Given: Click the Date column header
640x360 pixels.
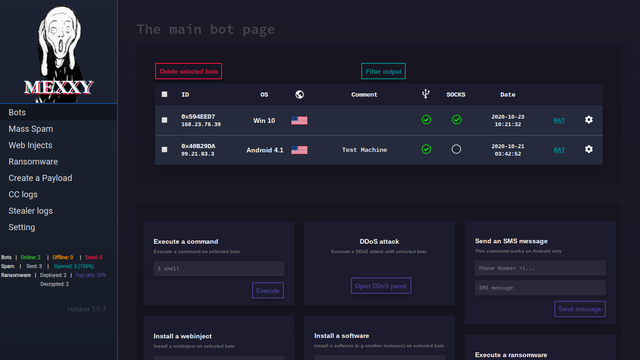Looking at the screenshot, I should tap(508, 94).
